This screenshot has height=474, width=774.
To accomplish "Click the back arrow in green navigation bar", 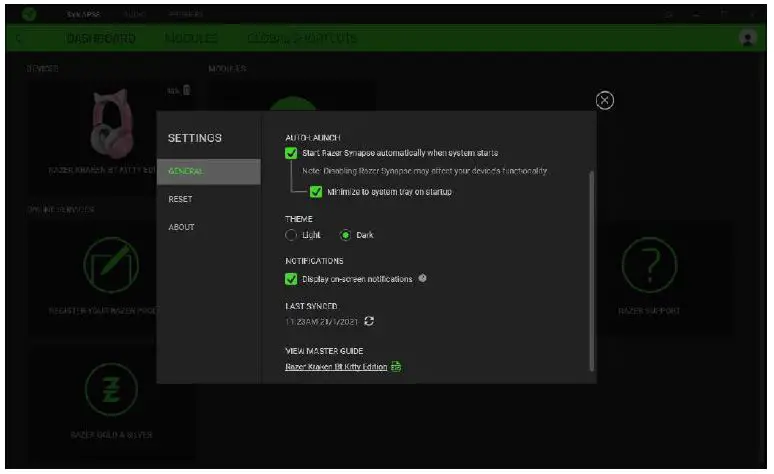I will pos(19,38).
